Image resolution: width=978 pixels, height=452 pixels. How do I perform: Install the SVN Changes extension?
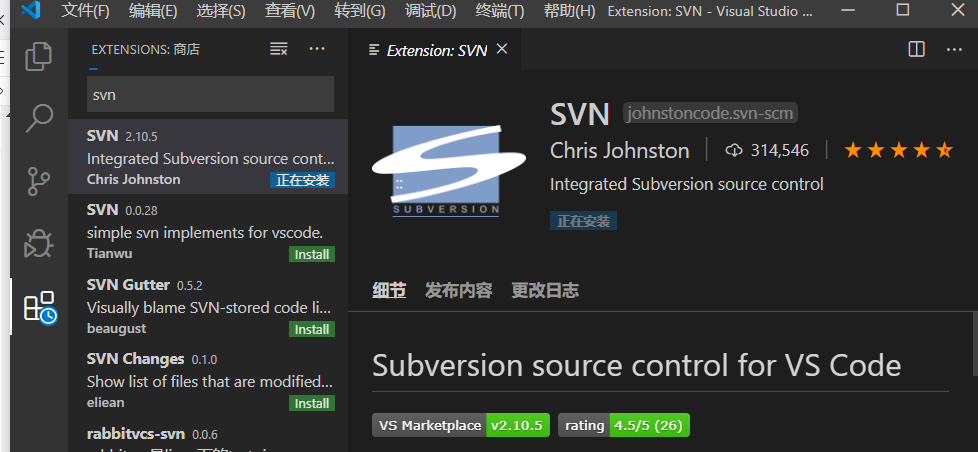tap(312, 403)
